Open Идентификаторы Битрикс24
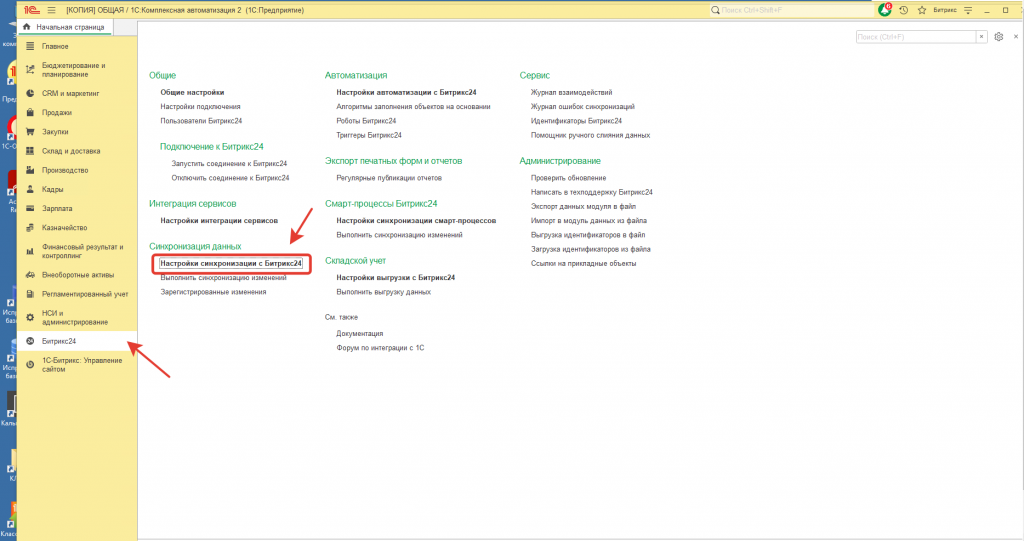 click(576, 121)
